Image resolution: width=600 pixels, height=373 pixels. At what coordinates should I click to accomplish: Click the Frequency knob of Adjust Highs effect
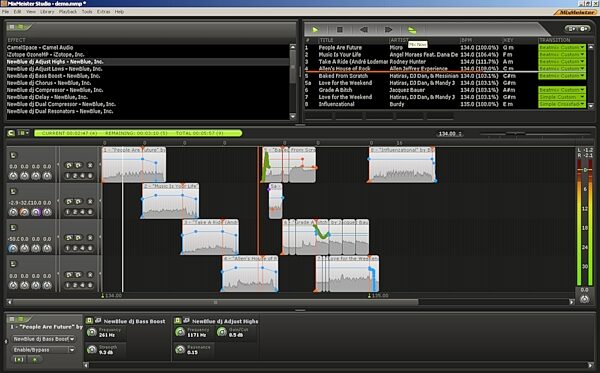coord(180,332)
